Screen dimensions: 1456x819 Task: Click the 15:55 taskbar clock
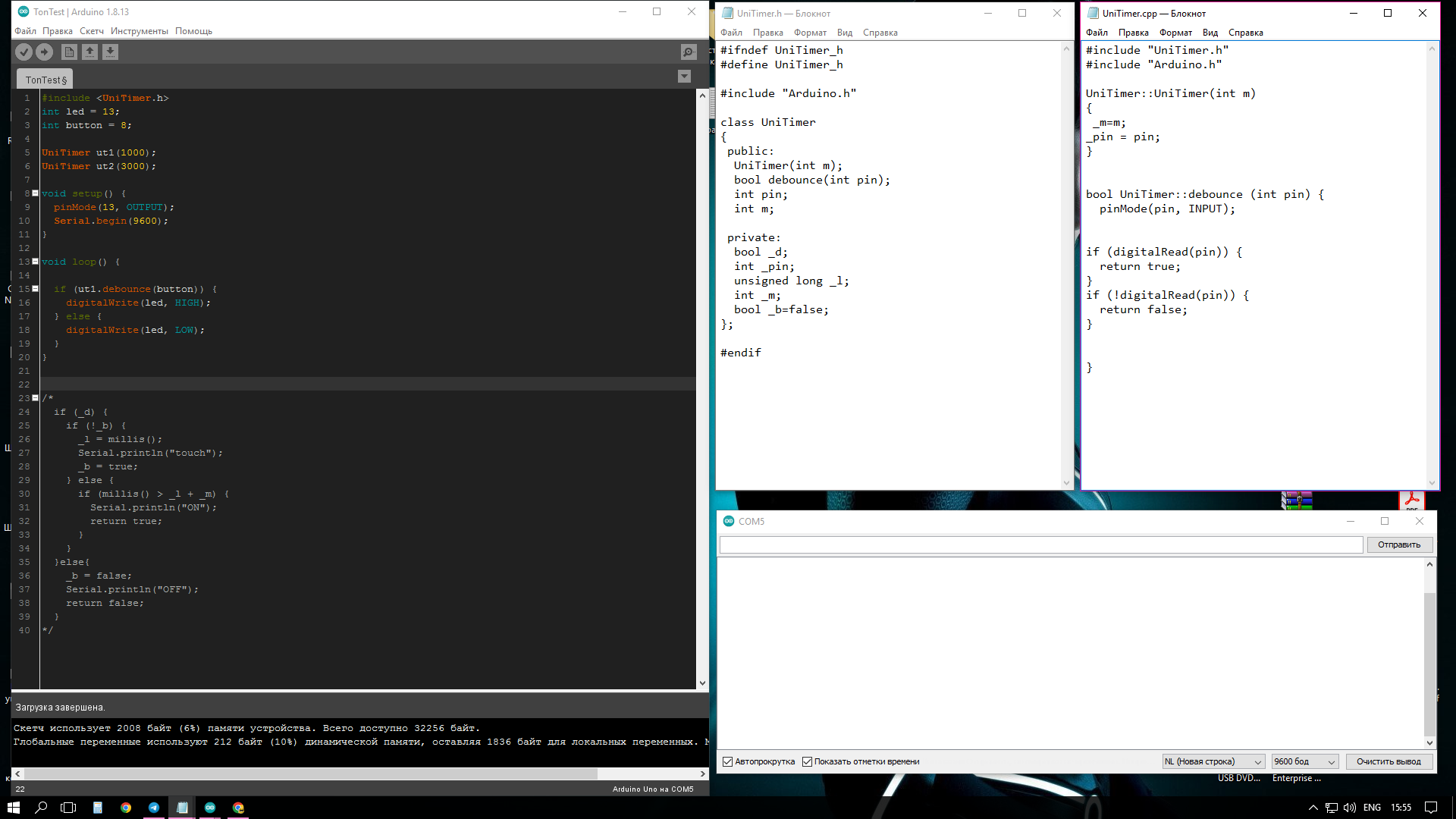[1401, 808]
